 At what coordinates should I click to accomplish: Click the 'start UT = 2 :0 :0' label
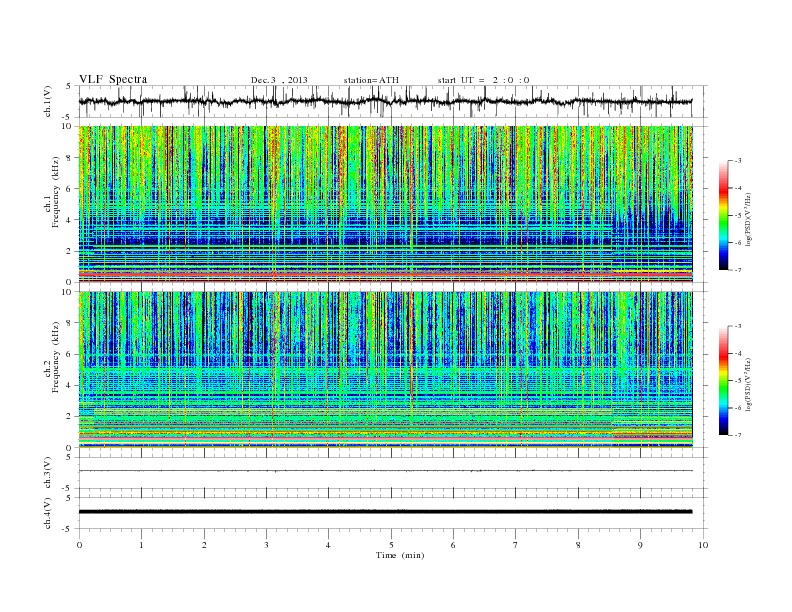point(483,80)
